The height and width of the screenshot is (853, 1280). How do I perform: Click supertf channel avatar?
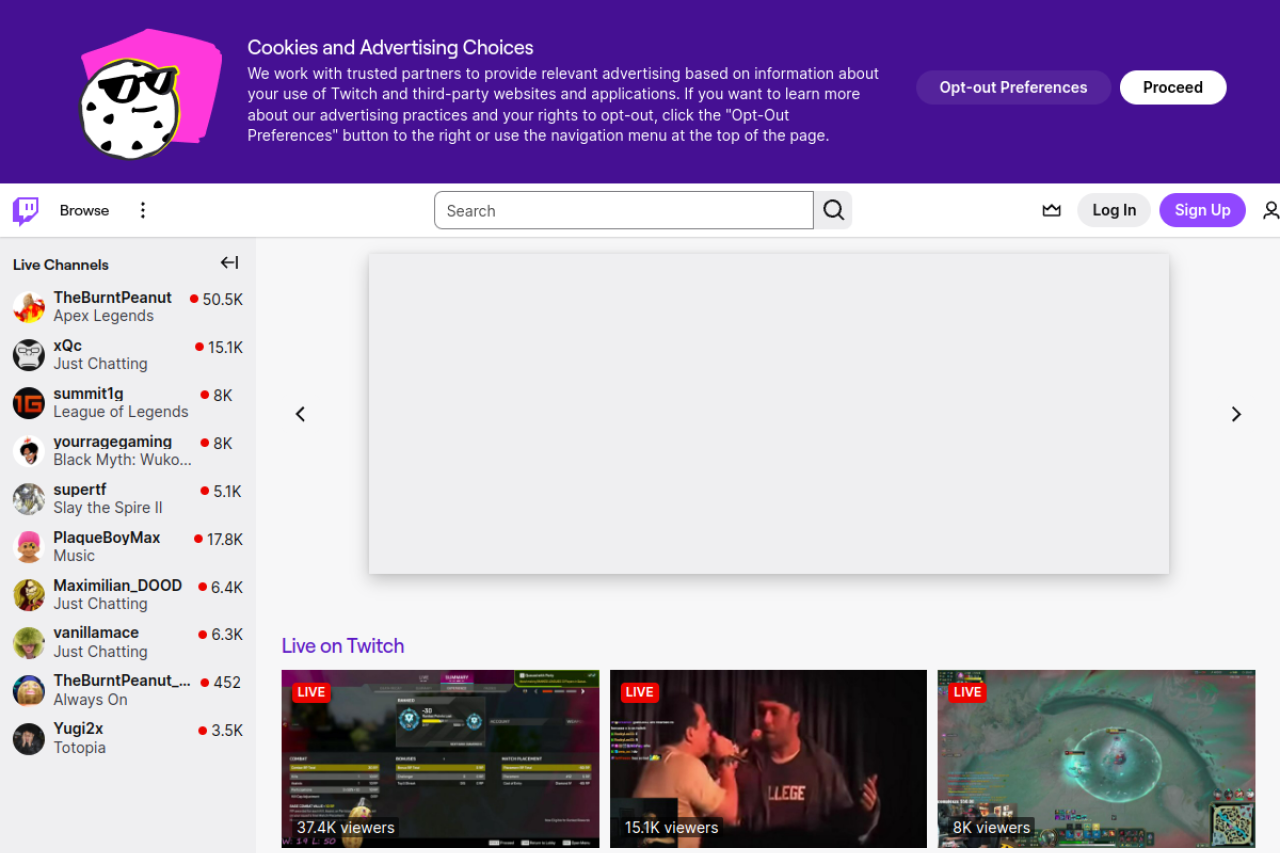point(29,499)
